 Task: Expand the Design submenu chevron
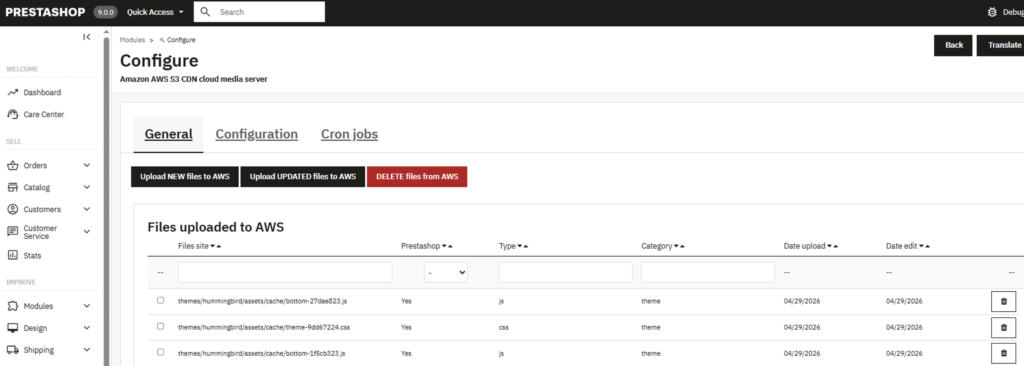(87, 328)
